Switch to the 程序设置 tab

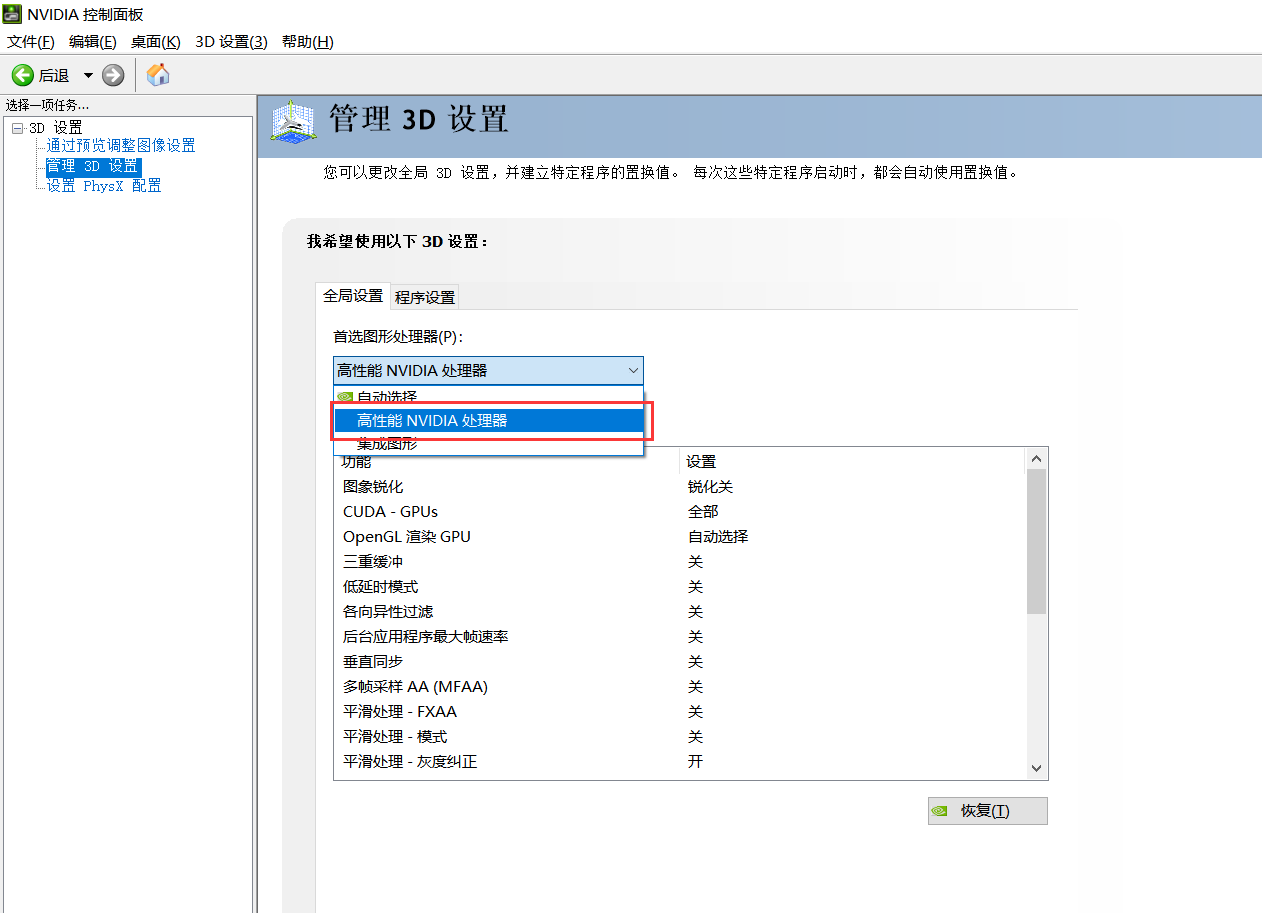point(425,297)
